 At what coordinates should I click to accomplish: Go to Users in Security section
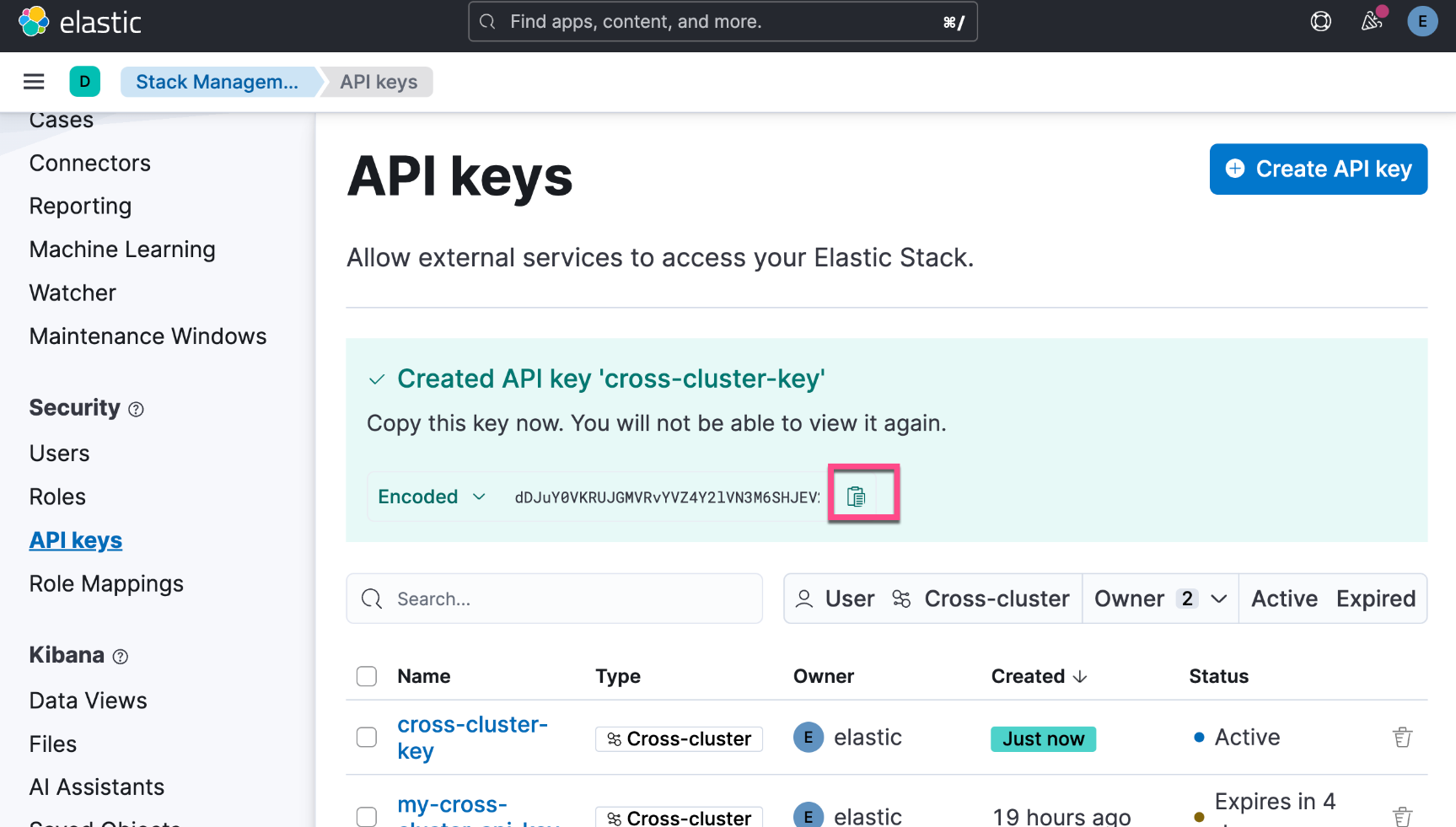tap(59, 454)
